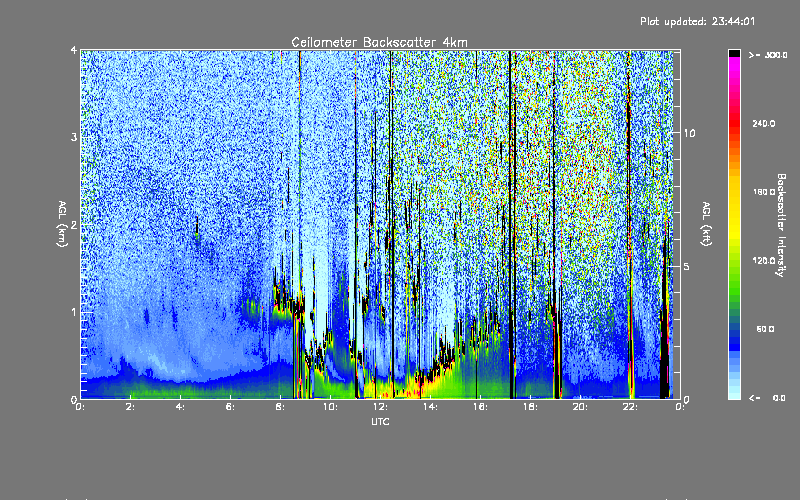Screen dimensions: 800x500
Task: Click the '22:' UTC hour tick label
Action: point(630,407)
